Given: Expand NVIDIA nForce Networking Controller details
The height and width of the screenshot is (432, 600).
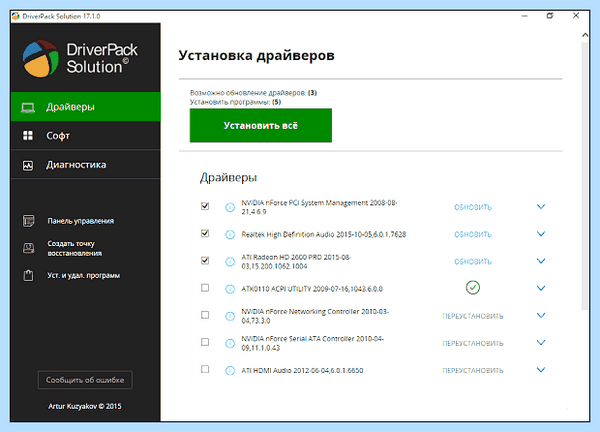Looking at the screenshot, I should tap(541, 315).
